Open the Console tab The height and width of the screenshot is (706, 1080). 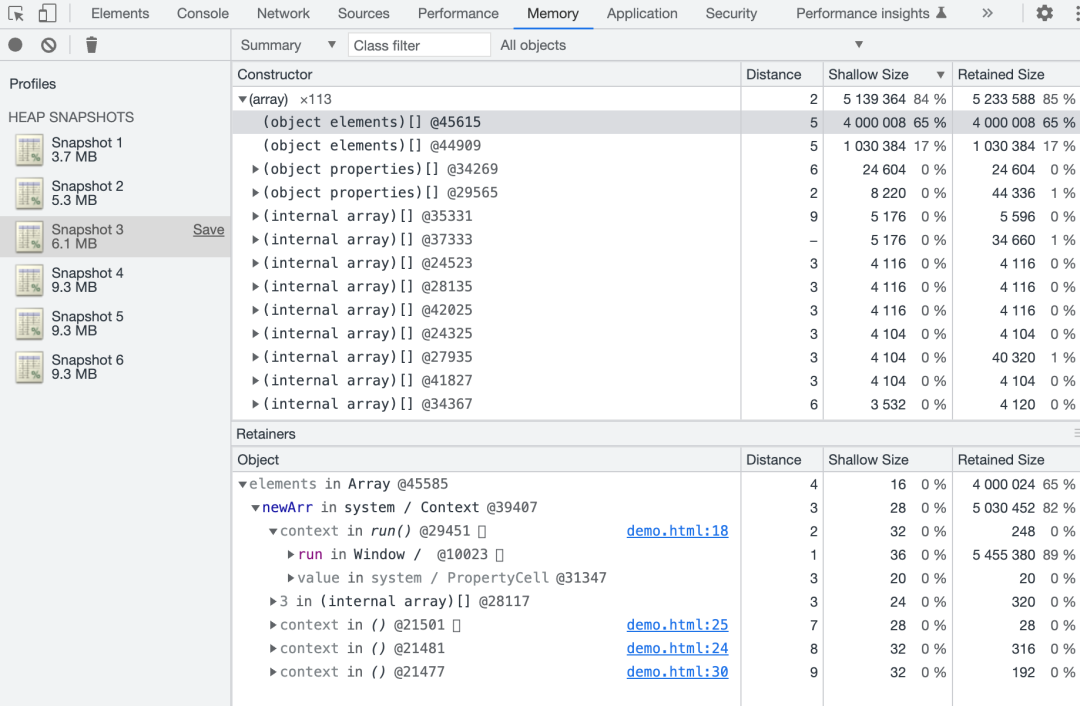click(203, 14)
